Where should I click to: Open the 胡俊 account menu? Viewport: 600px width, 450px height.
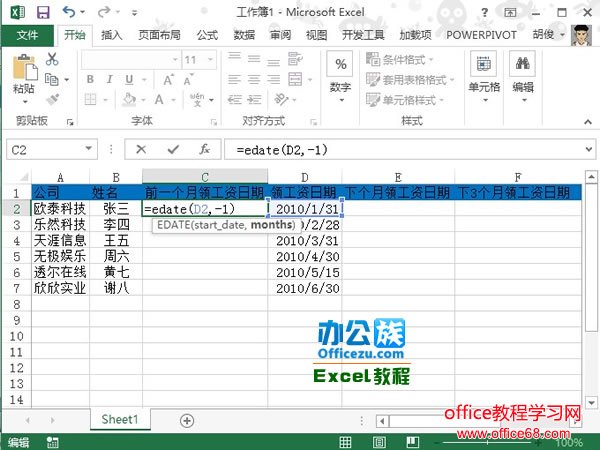(x=549, y=35)
